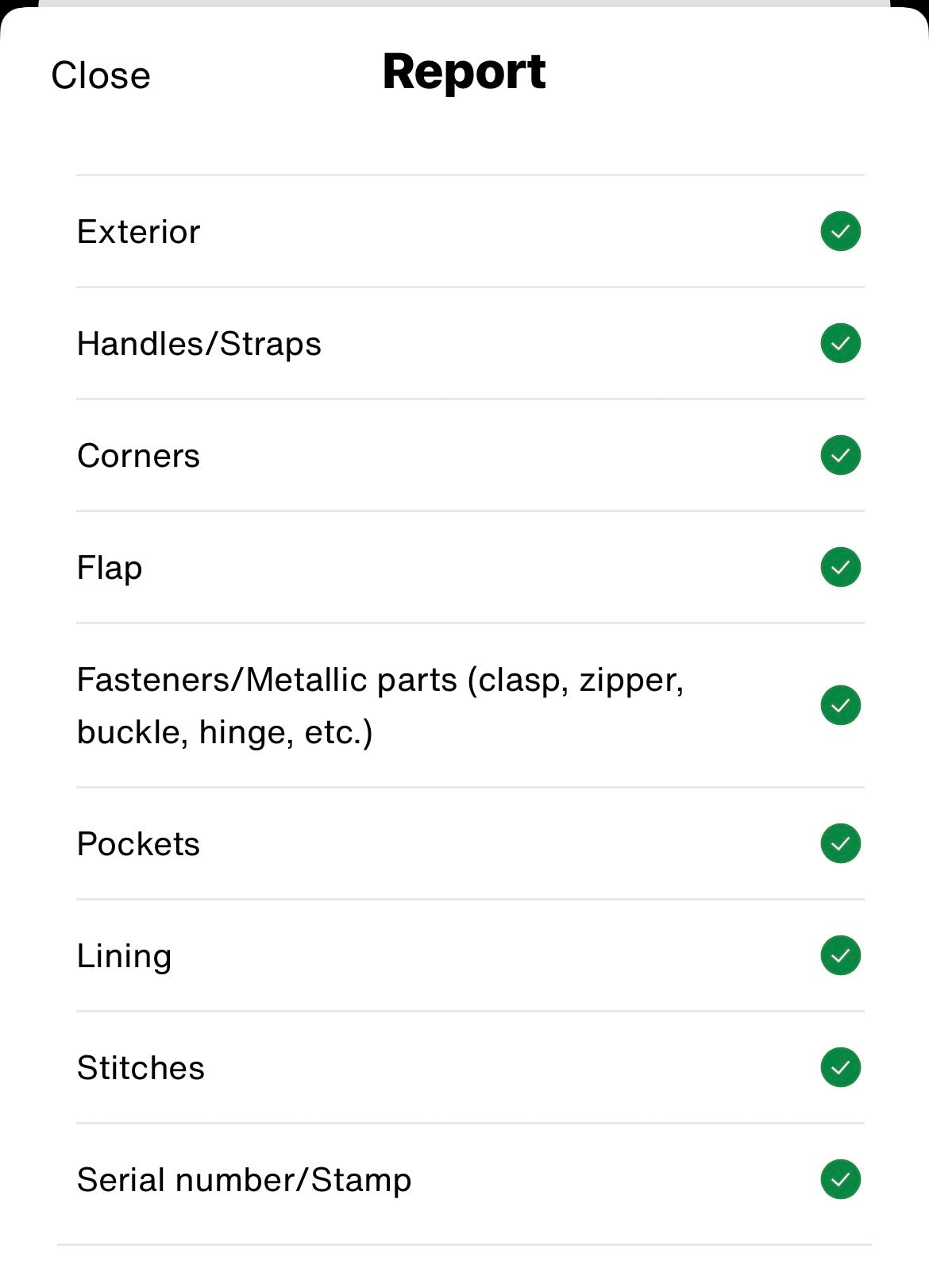The height and width of the screenshot is (1288, 929).
Task: Close the Report sheet
Action: point(101,75)
